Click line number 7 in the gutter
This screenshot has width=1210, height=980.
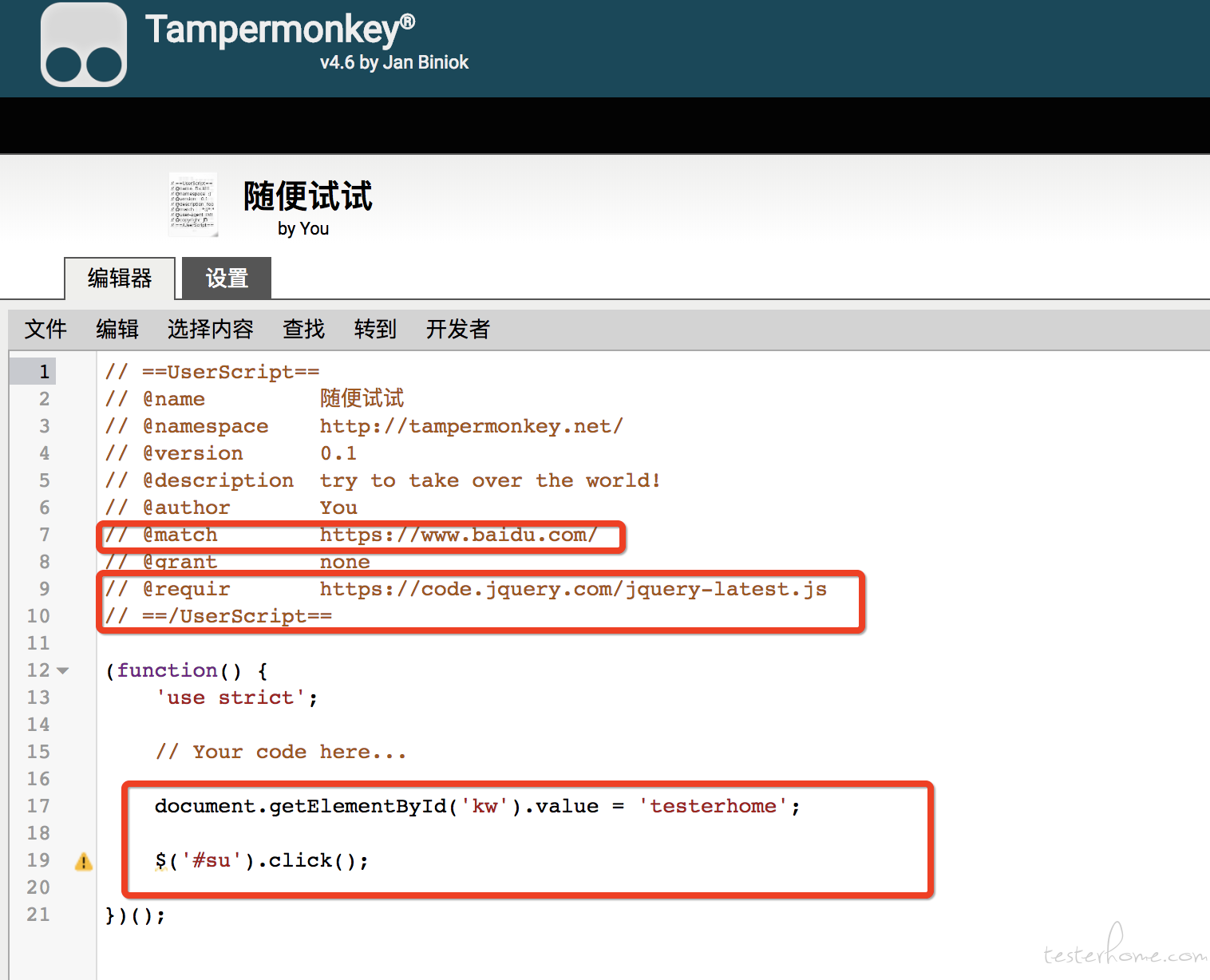(45, 535)
